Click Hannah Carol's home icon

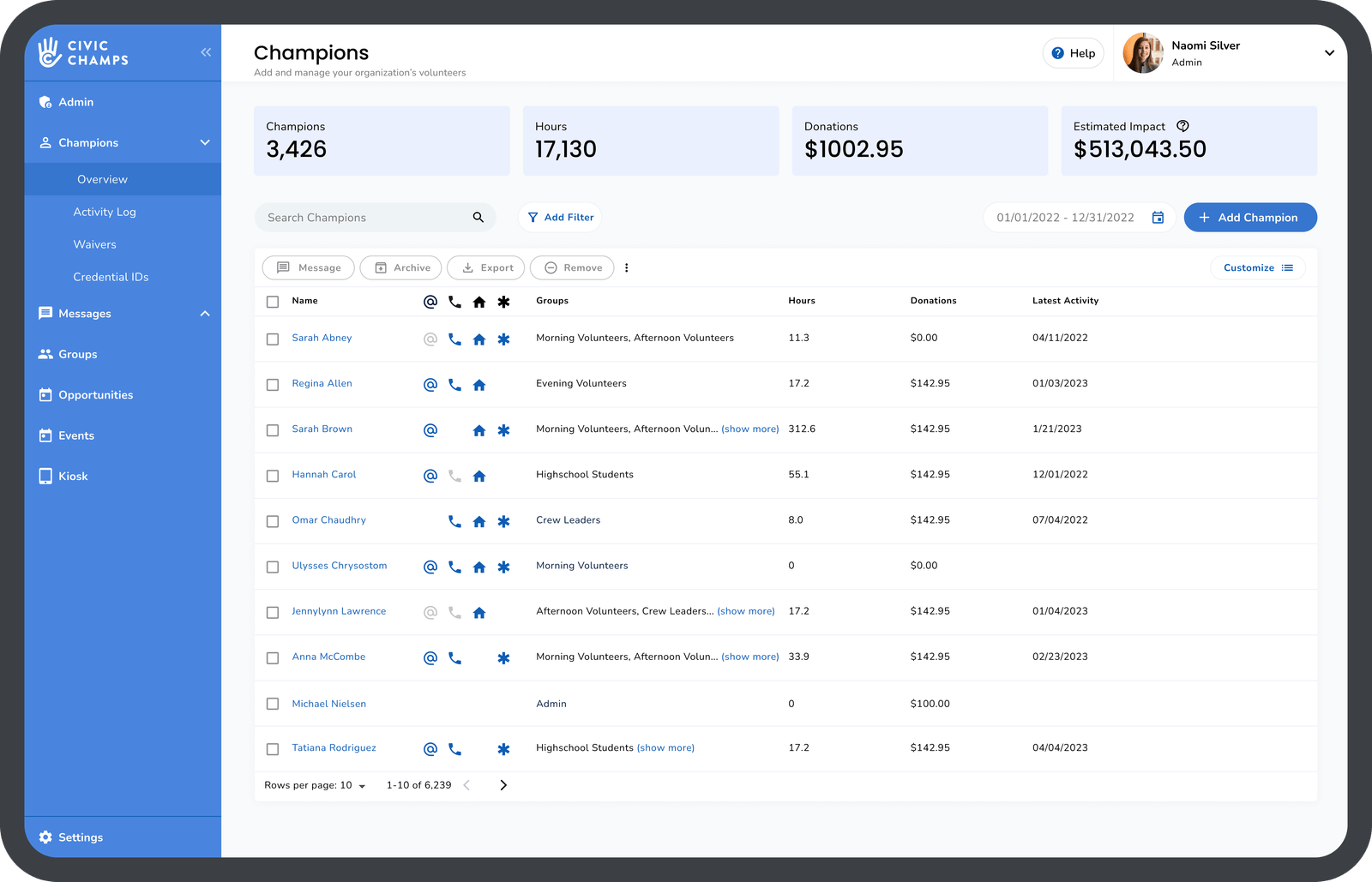coord(479,476)
